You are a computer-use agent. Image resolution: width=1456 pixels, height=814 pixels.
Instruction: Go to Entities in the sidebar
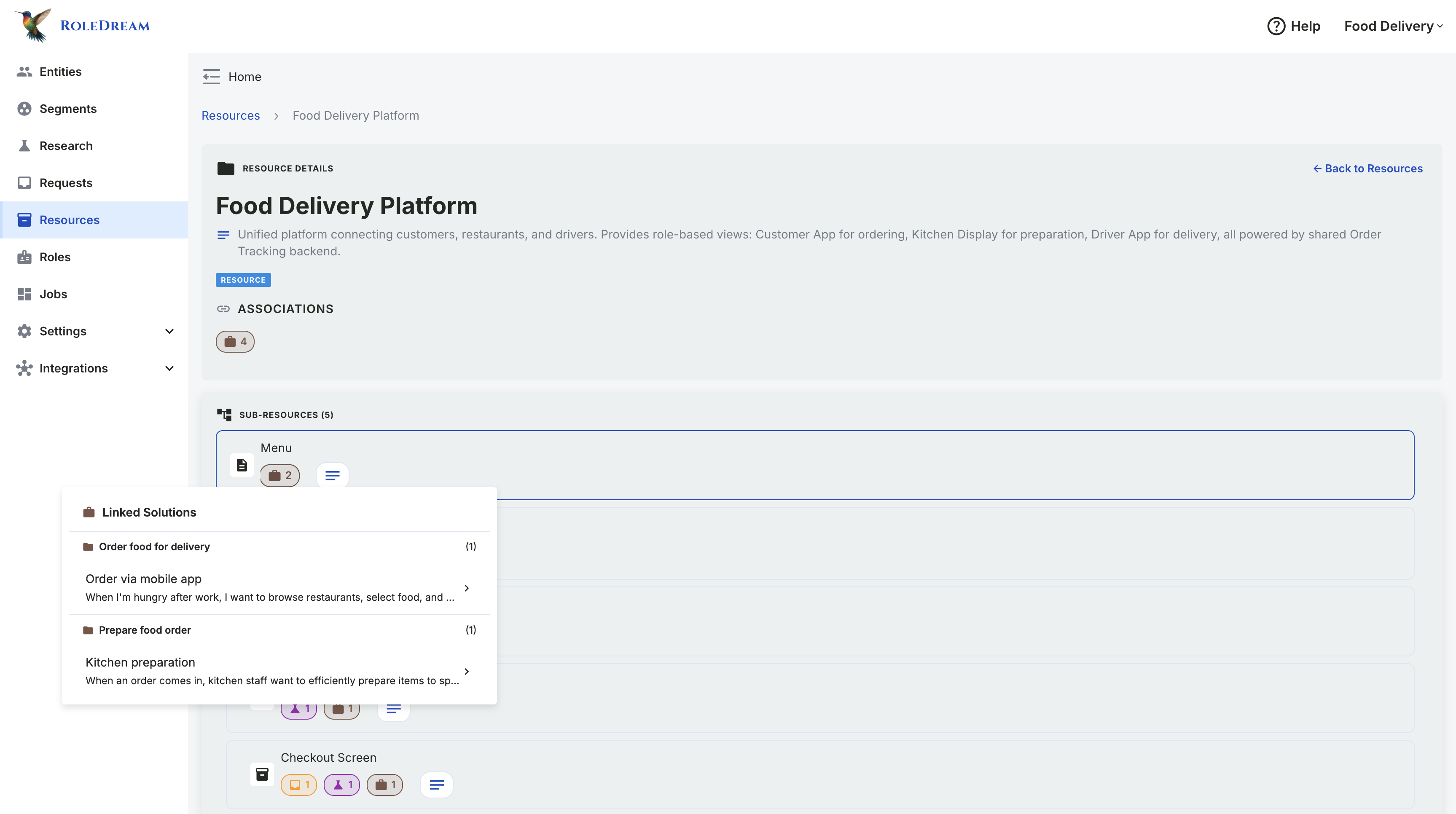point(60,72)
